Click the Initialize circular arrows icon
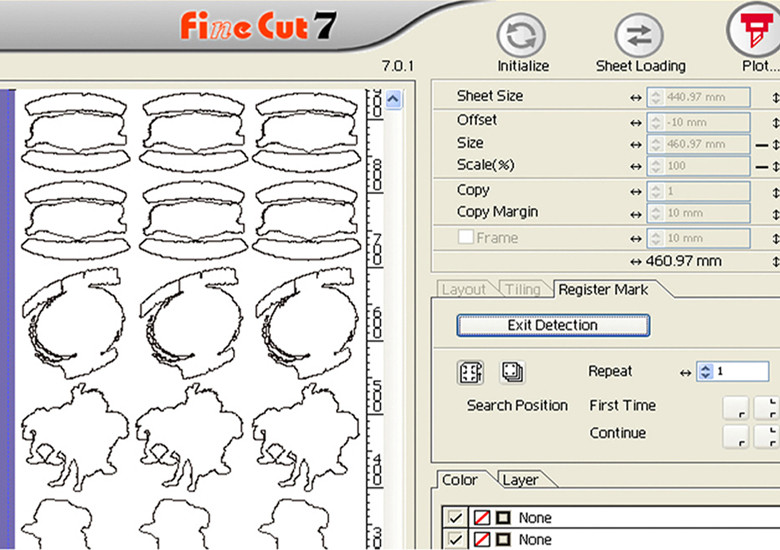Screen dimensions: 780x550 tap(523, 34)
